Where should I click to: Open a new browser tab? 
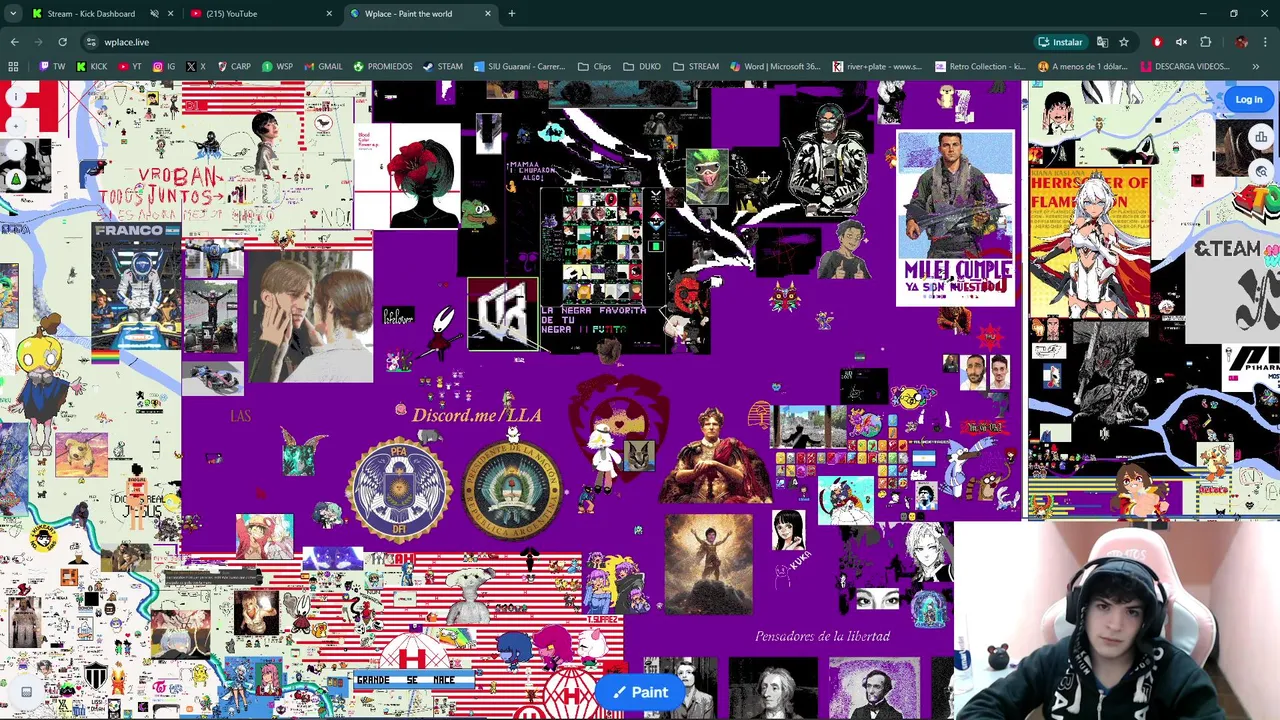click(512, 14)
